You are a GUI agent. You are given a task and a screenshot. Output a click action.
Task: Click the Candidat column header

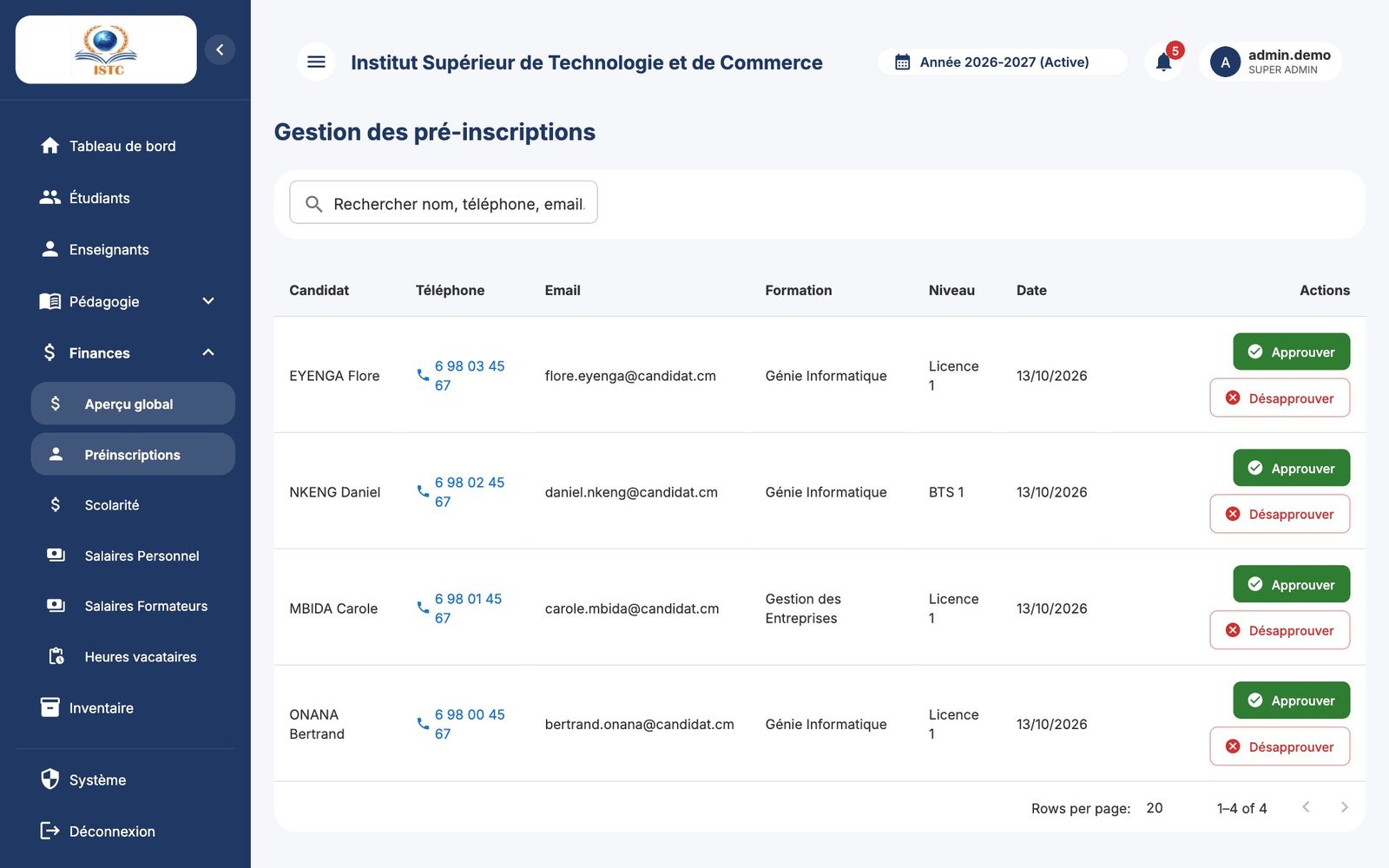click(x=319, y=290)
